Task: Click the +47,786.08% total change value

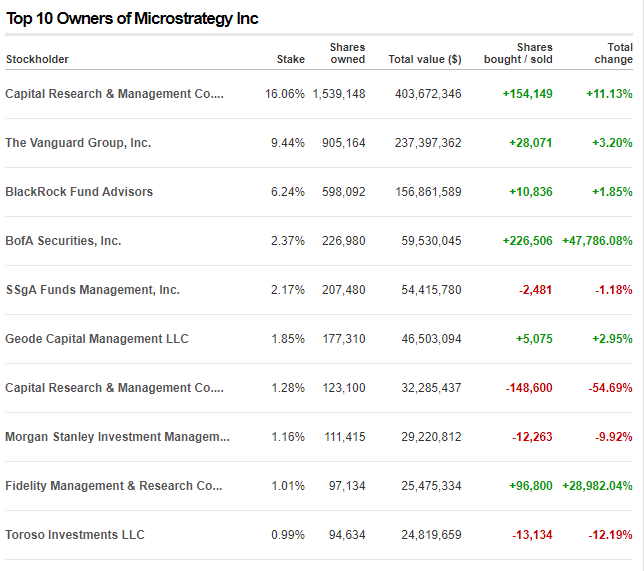Action: tap(598, 241)
